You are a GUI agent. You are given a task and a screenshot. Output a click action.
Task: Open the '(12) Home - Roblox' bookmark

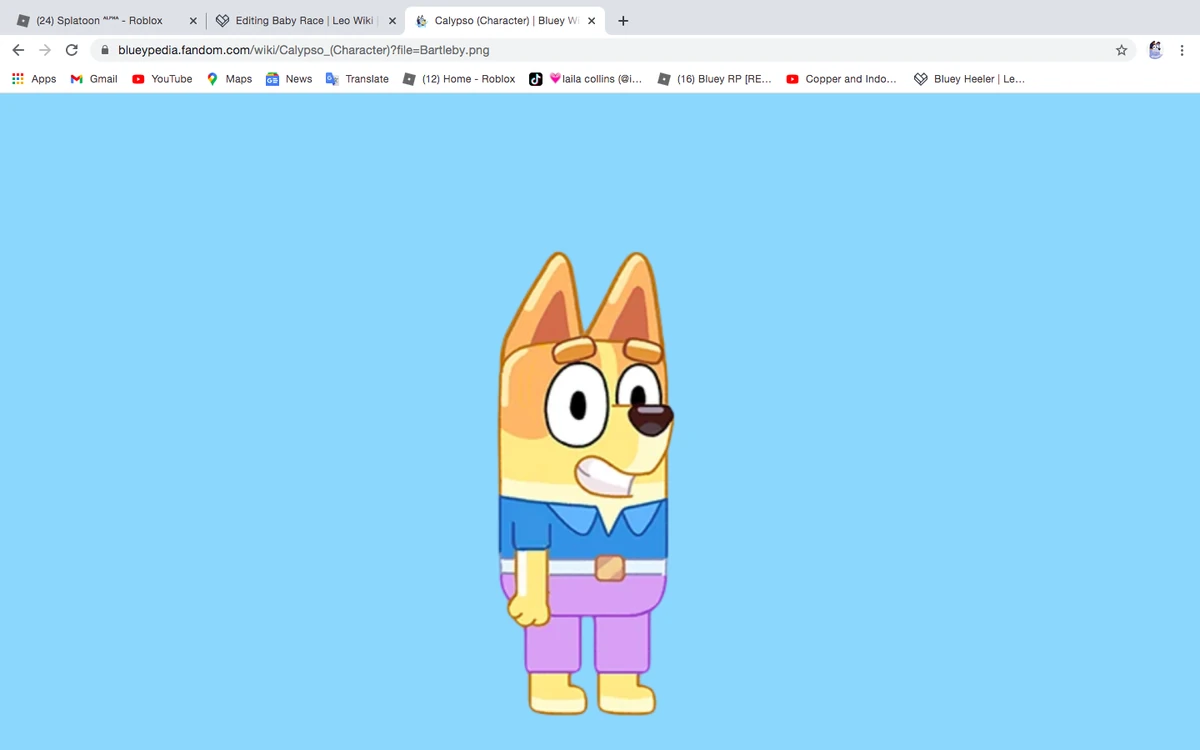[460, 78]
